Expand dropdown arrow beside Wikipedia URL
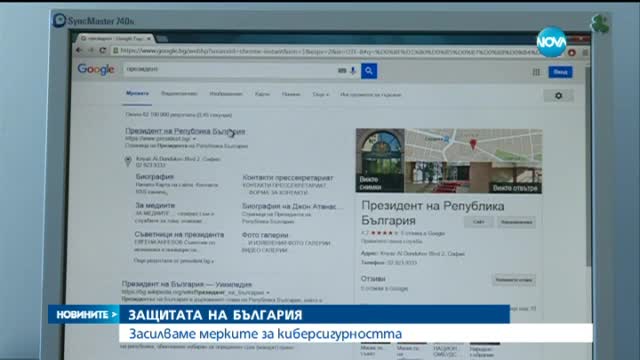 pyautogui.click(x=268, y=293)
